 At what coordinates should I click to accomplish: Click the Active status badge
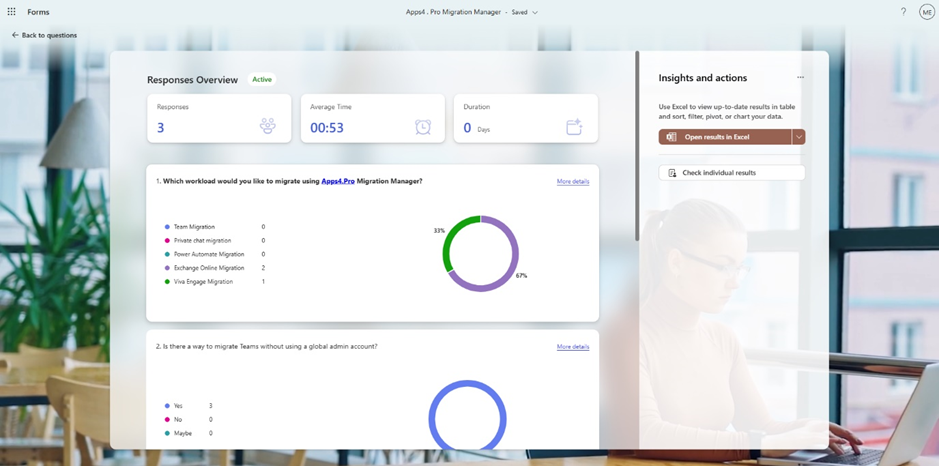(262, 80)
